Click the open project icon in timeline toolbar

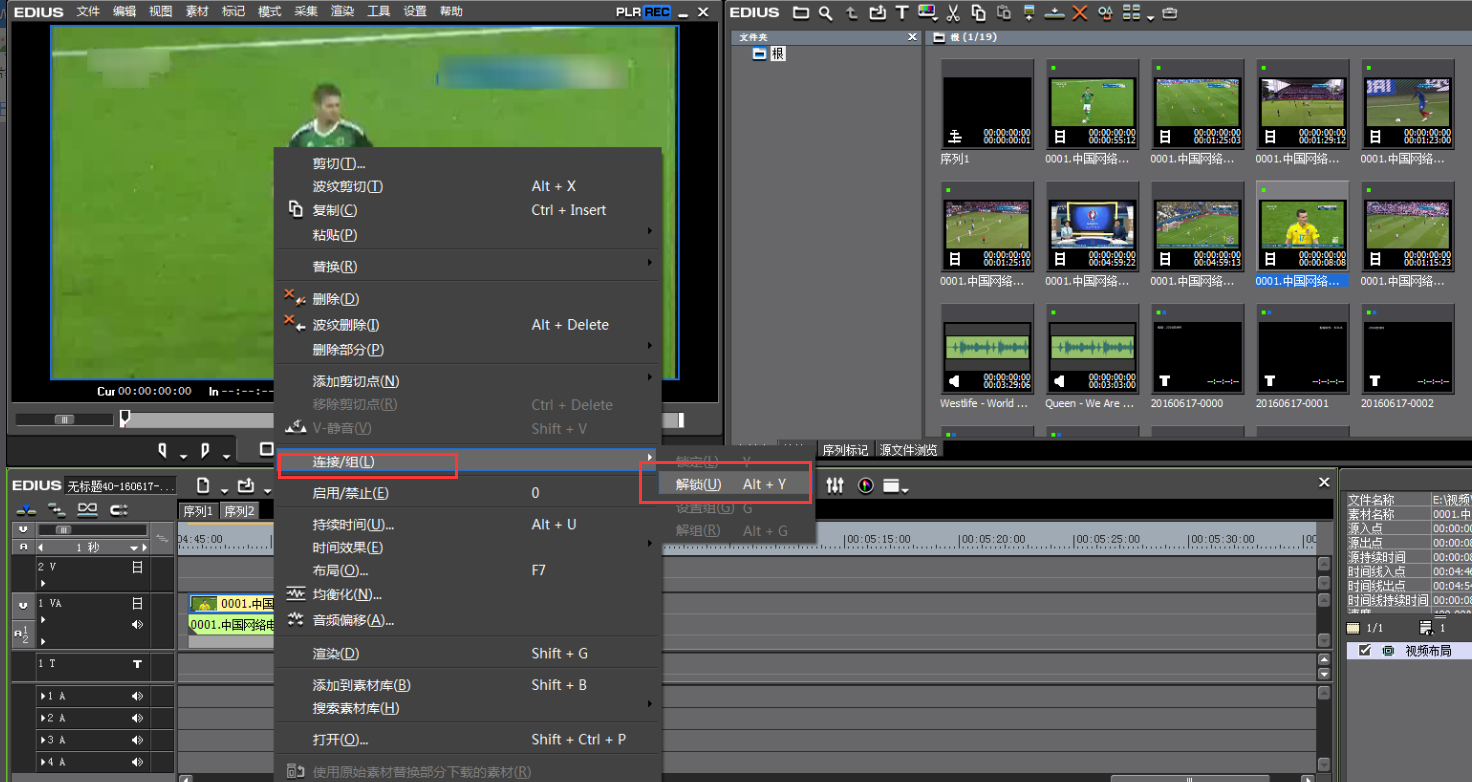(245, 485)
